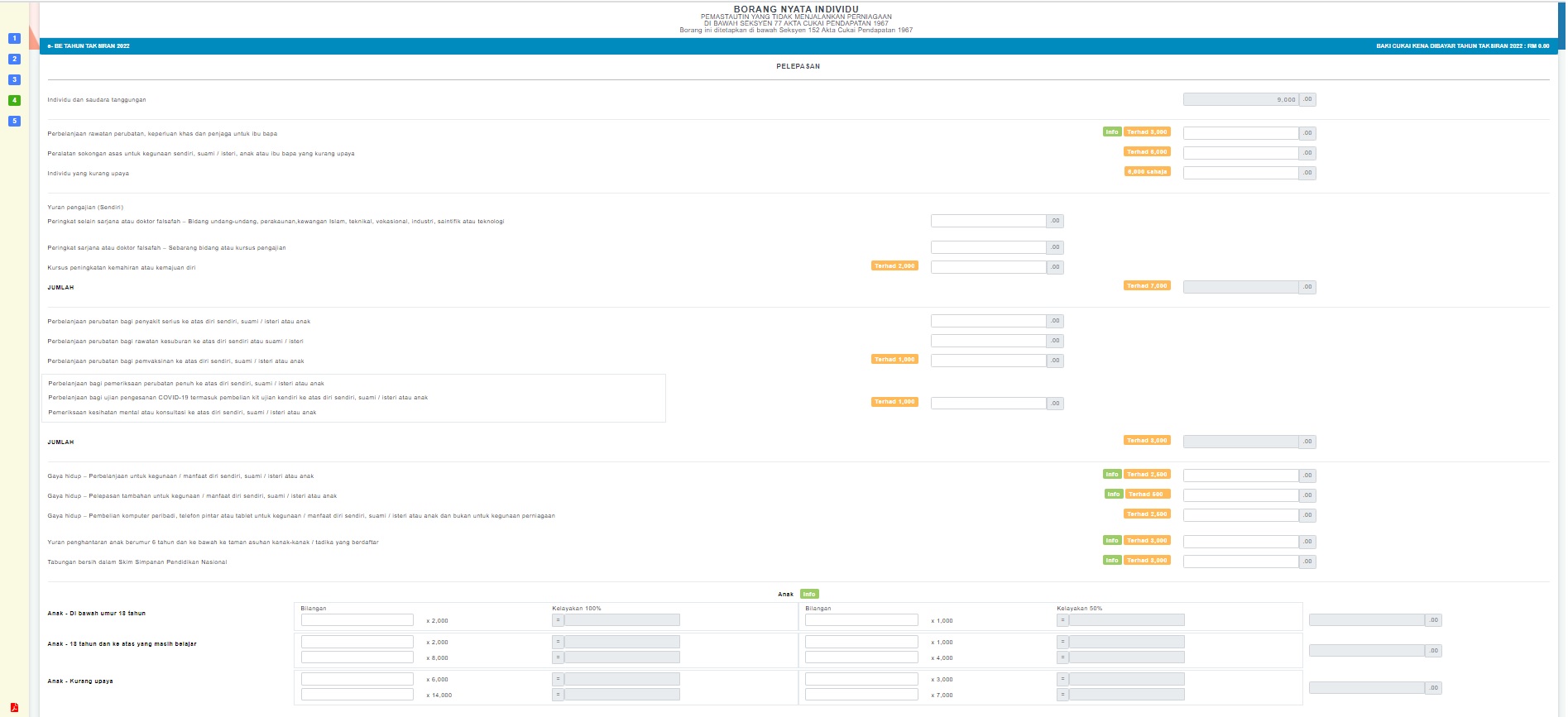Click the skills upgrading course amount field

point(988,267)
